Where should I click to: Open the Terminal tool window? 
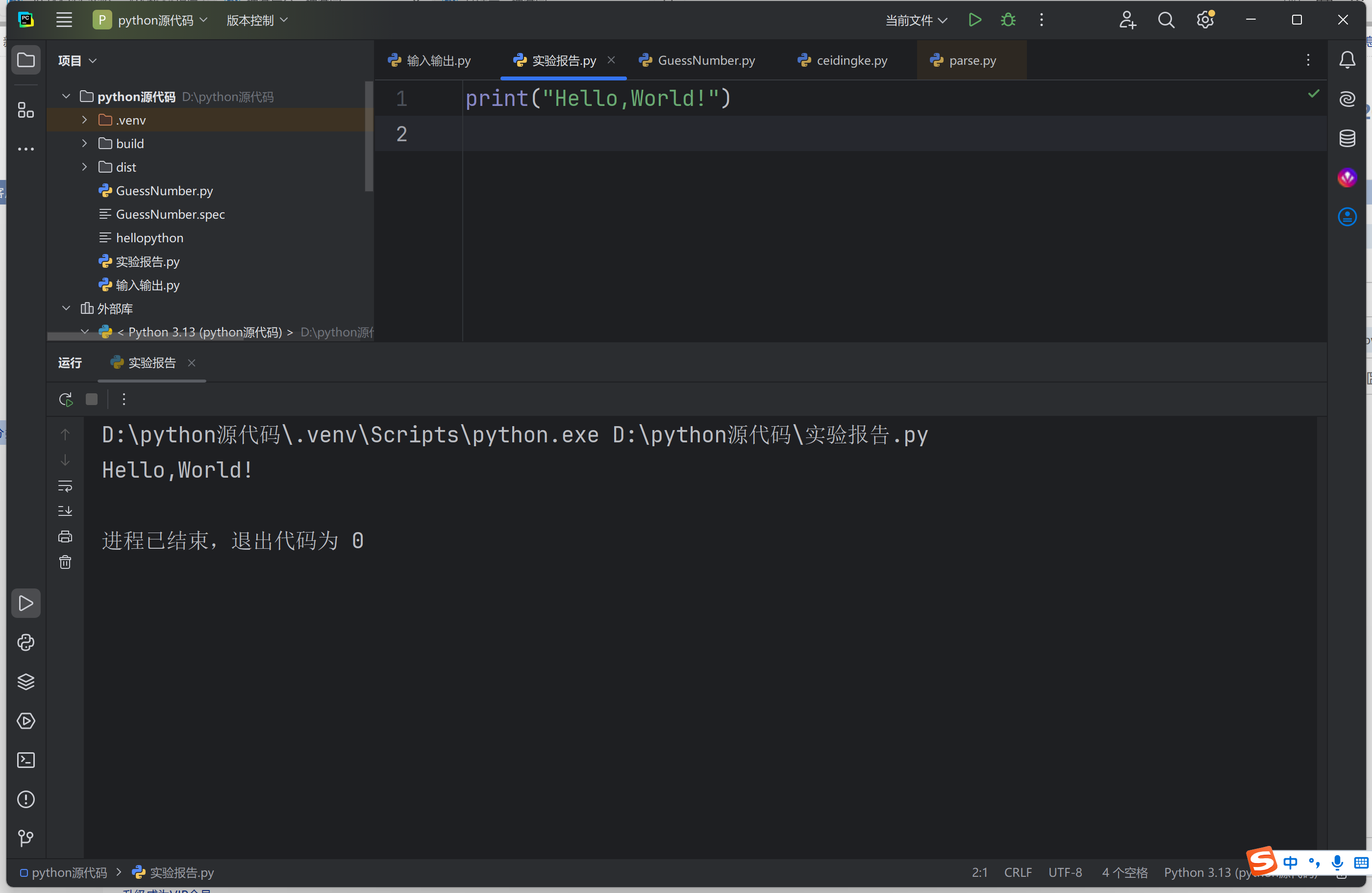click(x=26, y=760)
